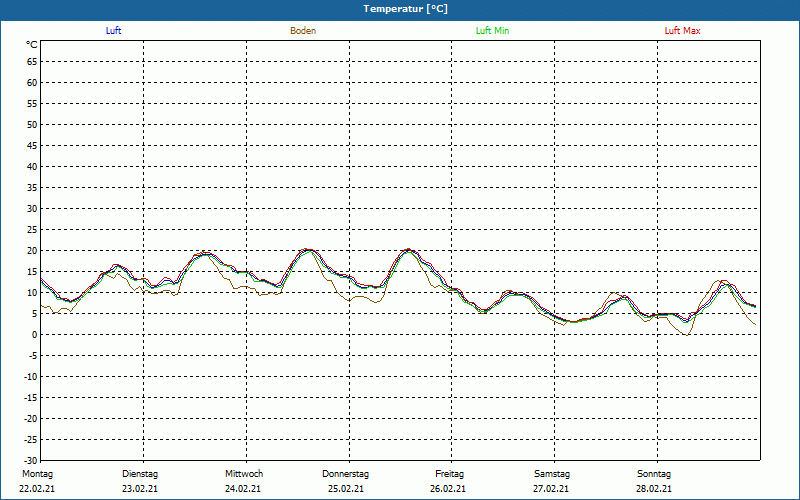Click the 65 value on the temperature axis
The width and height of the screenshot is (800, 500).
pos(32,62)
